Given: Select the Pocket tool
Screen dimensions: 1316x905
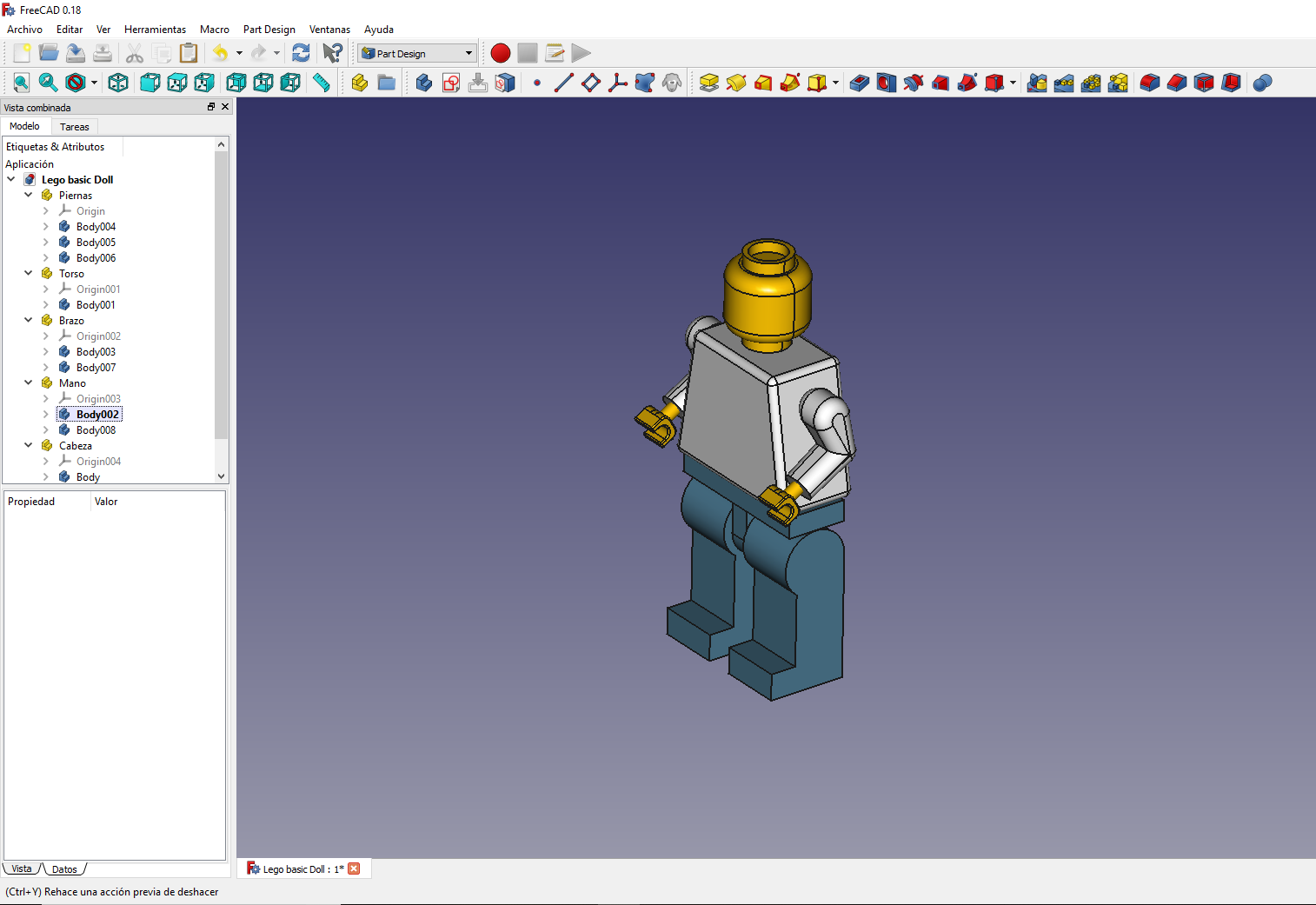Looking at the screenshot, I should point(860,83).
